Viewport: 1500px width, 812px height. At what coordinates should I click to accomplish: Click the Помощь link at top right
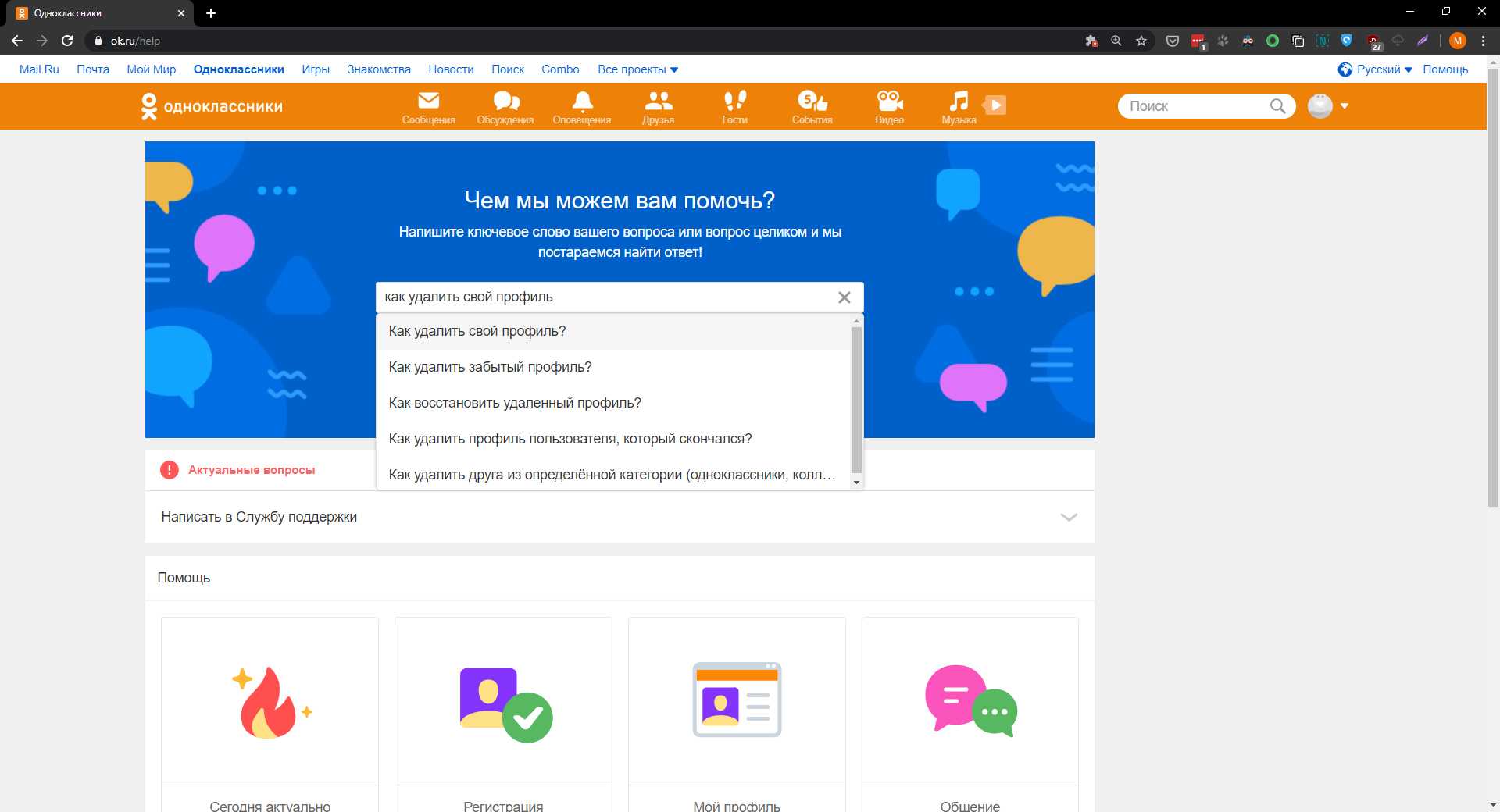1445,69
